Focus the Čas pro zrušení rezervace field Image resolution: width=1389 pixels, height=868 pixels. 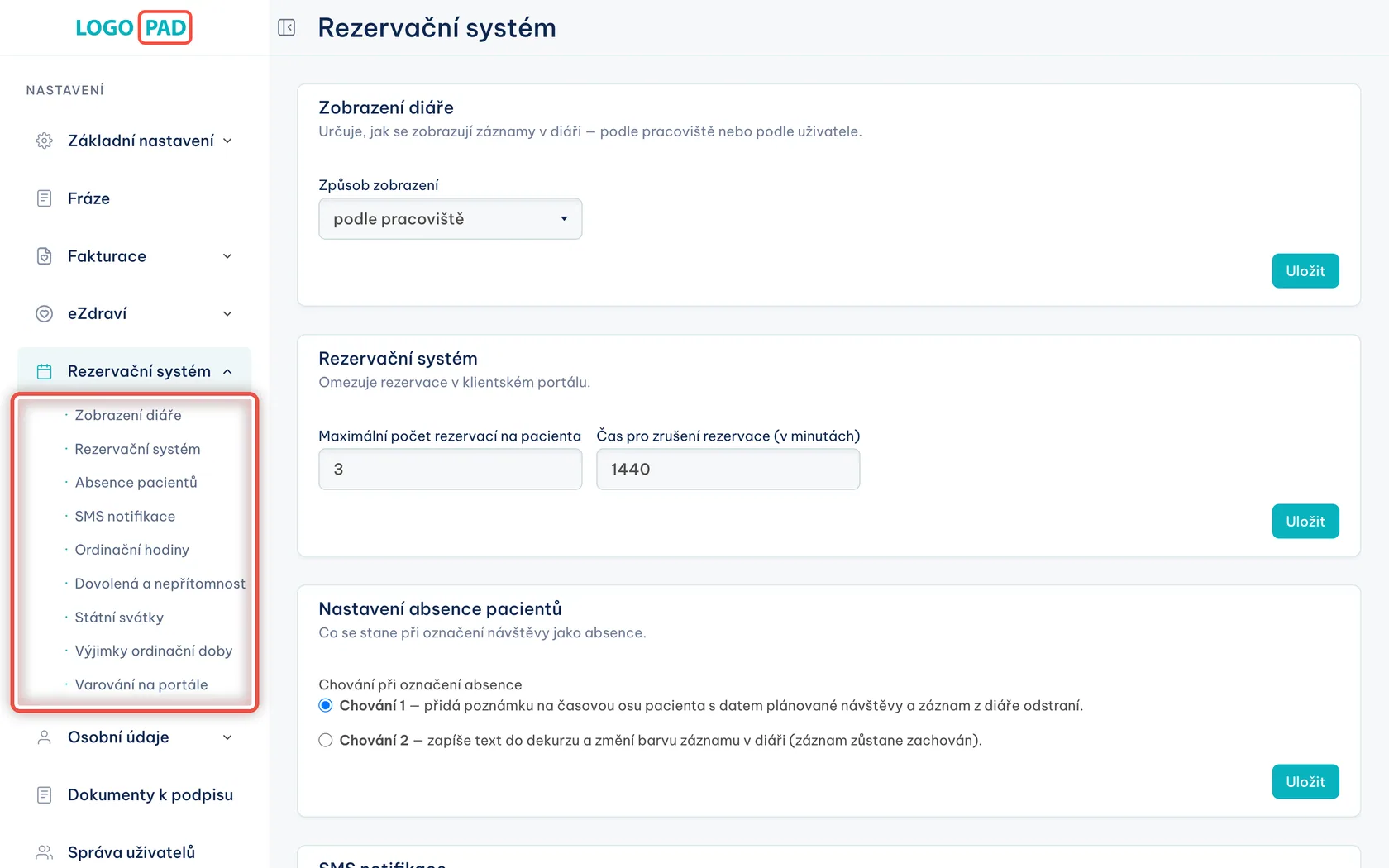pyautogui.click(x=728, y=470)
